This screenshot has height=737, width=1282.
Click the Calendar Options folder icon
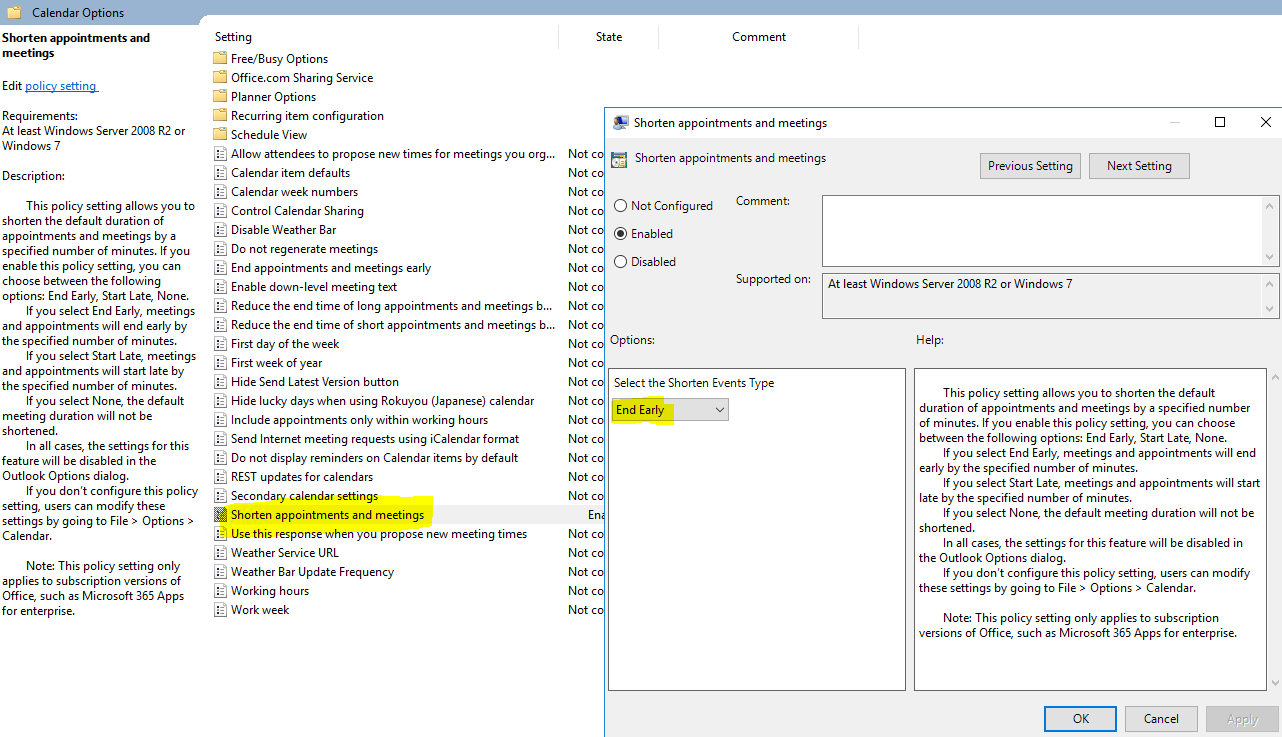coord(14,12)
